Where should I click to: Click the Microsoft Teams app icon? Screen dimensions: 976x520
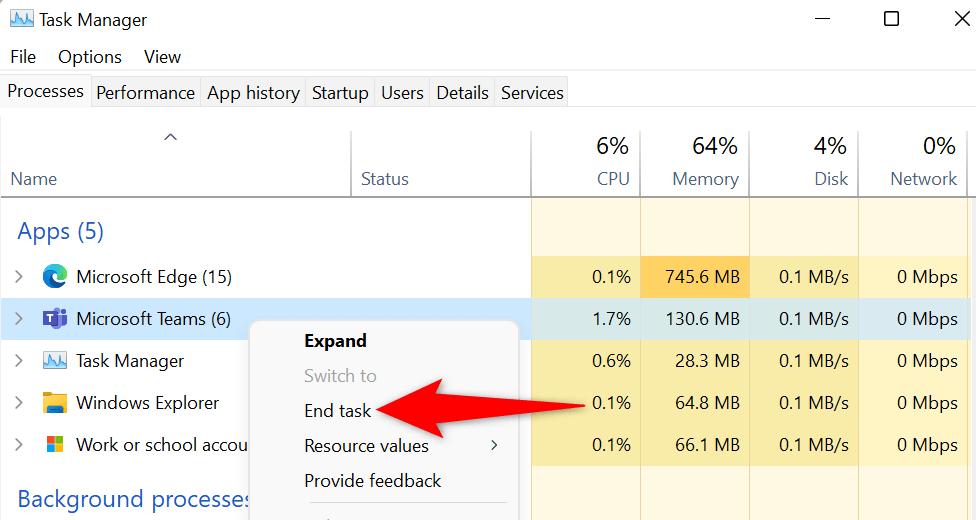54,319
